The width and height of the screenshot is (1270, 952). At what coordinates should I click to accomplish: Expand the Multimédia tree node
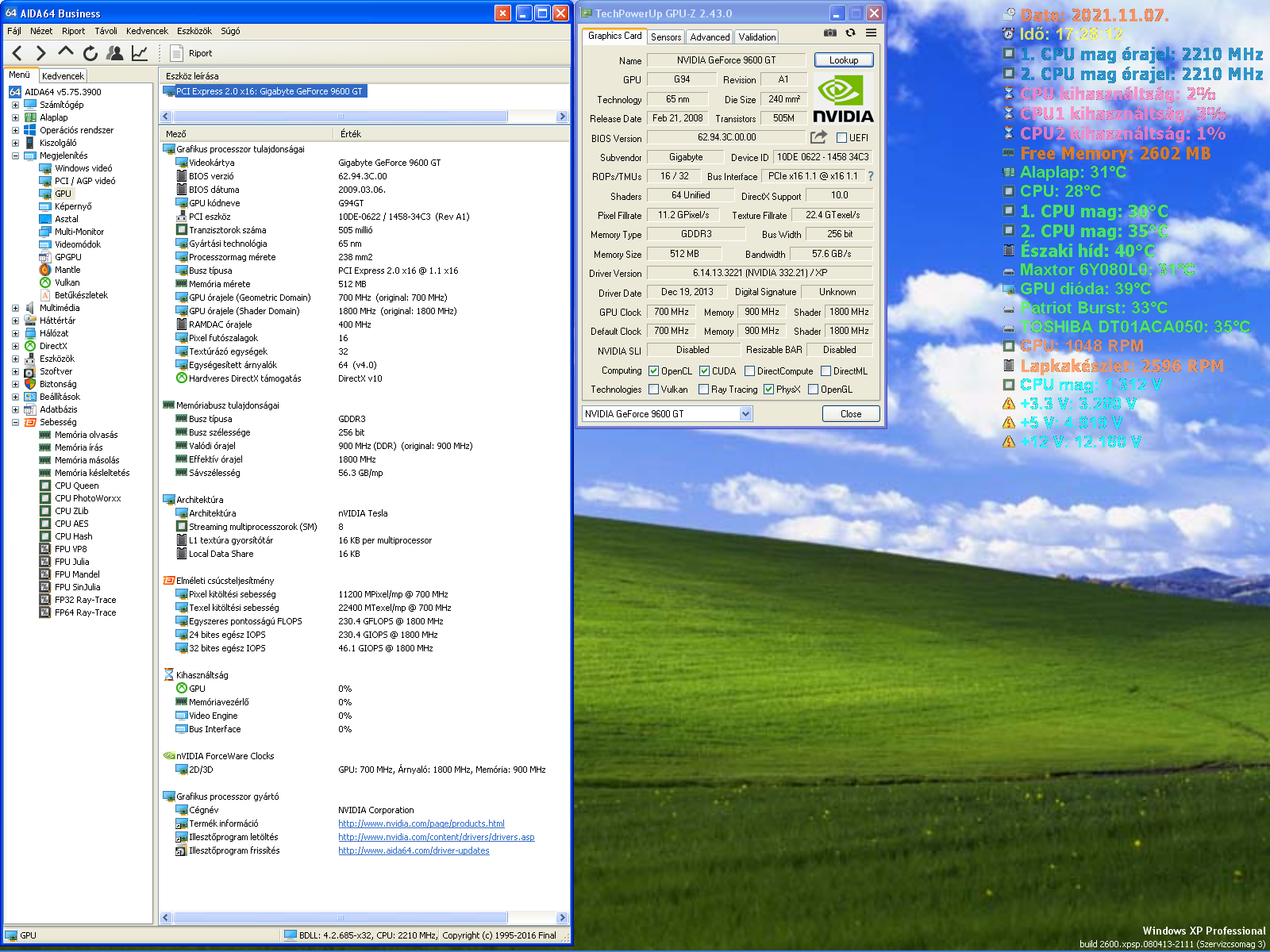[15, 308]
